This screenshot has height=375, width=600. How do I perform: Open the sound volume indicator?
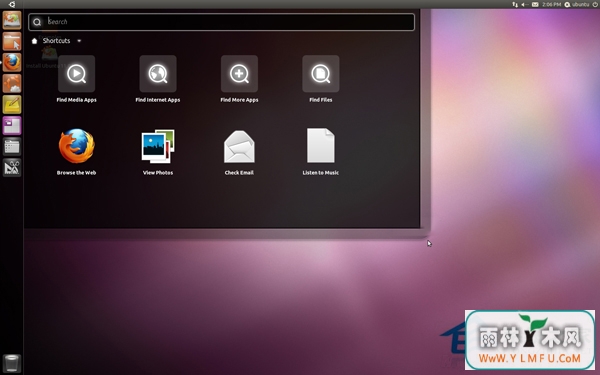(x=525, y=5)
